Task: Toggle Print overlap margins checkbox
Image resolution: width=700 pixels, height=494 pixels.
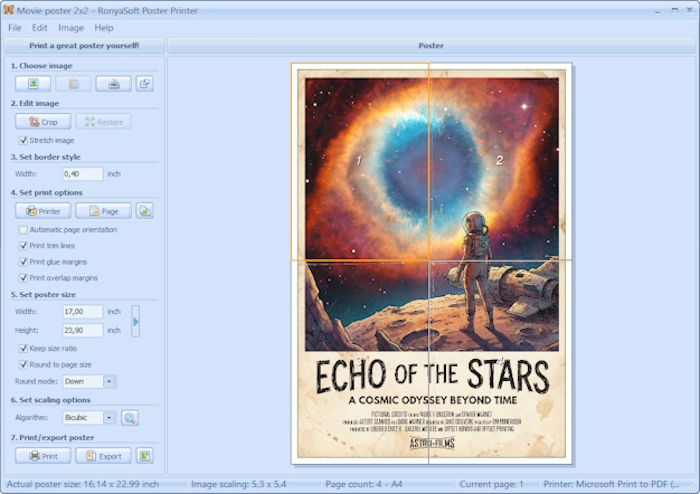Action: tap(23, 278)
